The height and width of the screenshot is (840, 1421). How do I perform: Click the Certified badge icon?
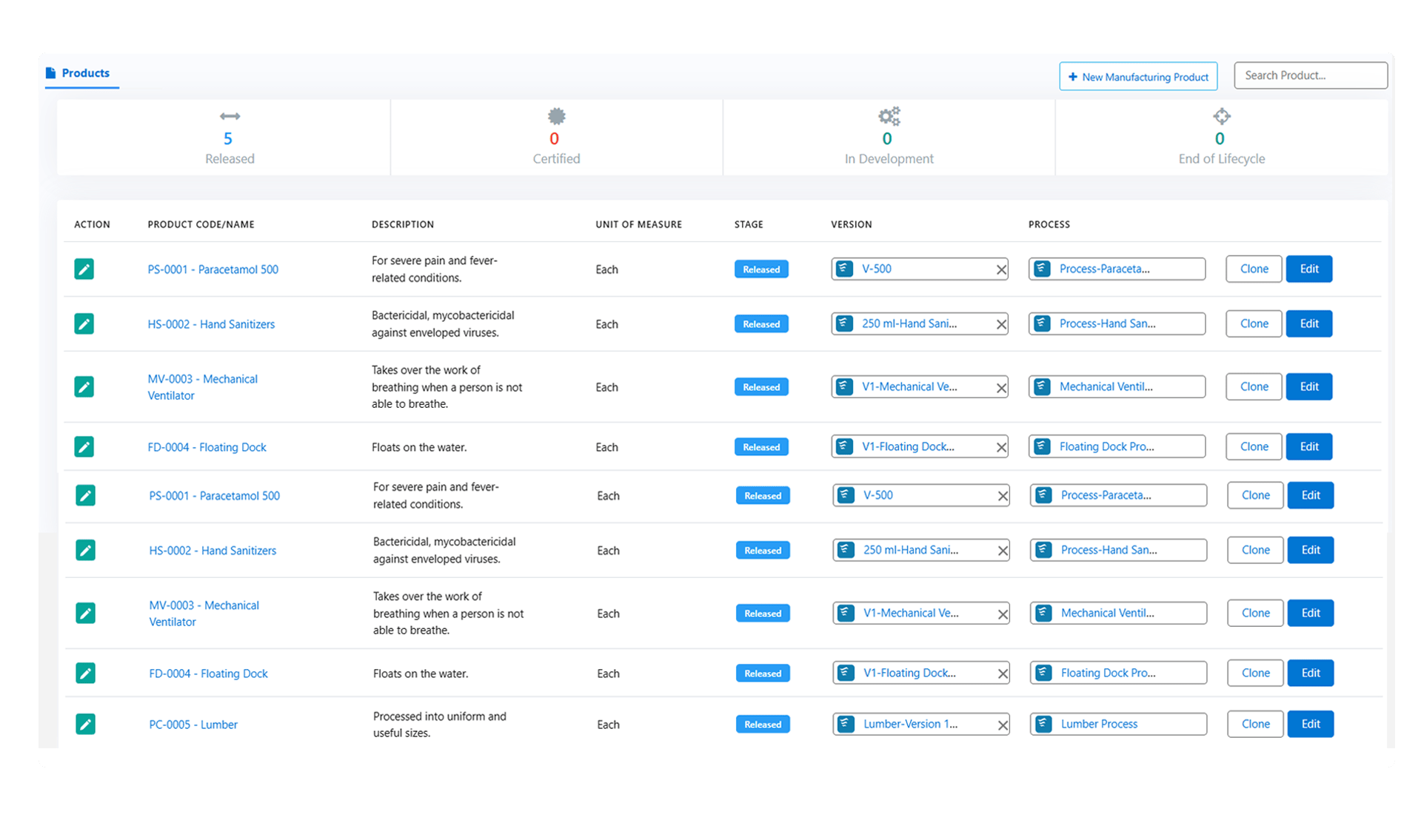pos(556,116)
